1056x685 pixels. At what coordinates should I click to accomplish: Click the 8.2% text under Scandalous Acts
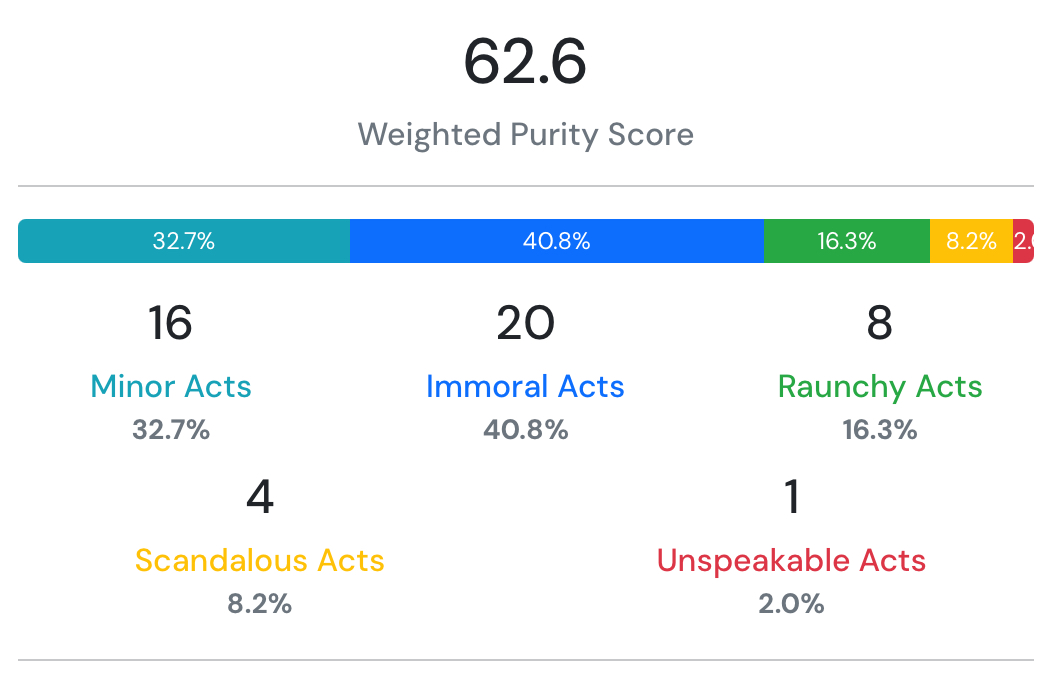[260, 604]
